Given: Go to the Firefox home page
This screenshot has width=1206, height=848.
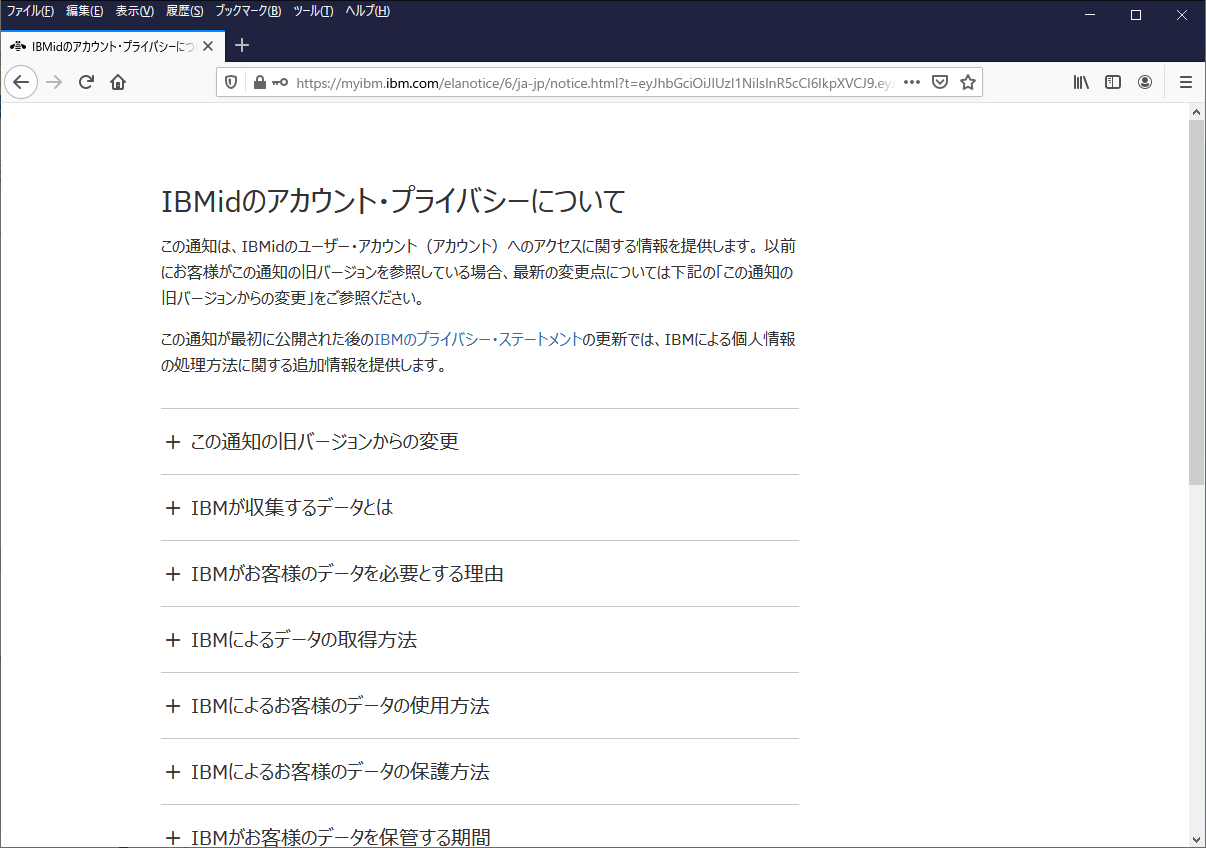Looking at the screenshot, I should 118,82.
